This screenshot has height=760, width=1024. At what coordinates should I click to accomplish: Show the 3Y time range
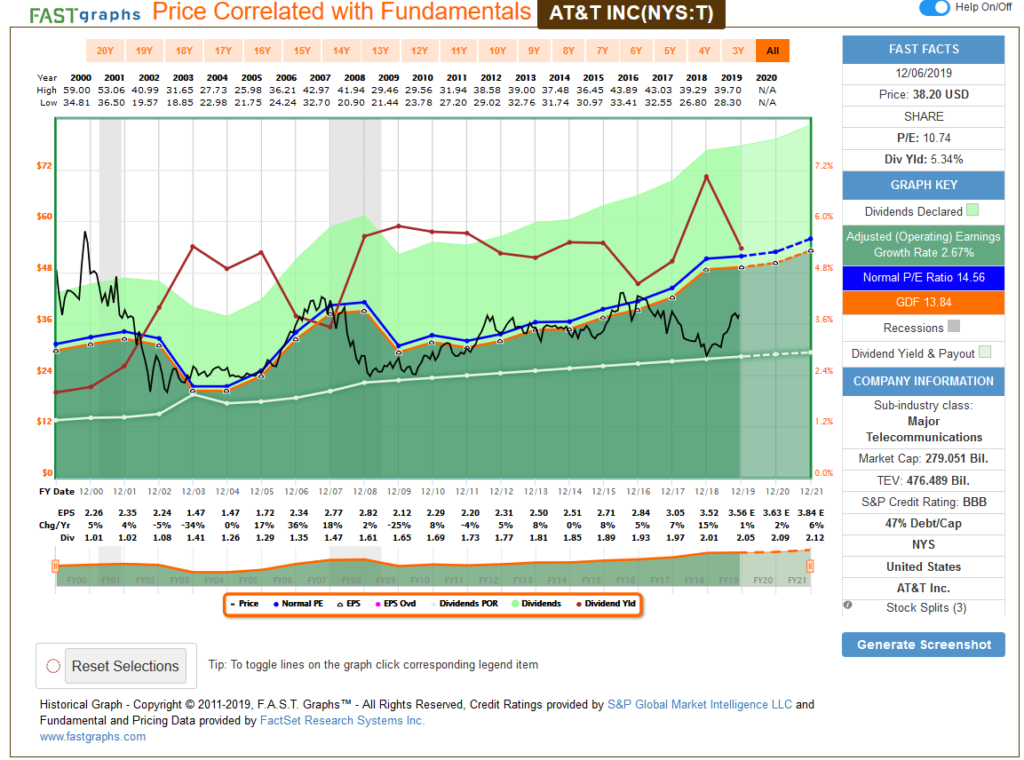tap(738, 51)
